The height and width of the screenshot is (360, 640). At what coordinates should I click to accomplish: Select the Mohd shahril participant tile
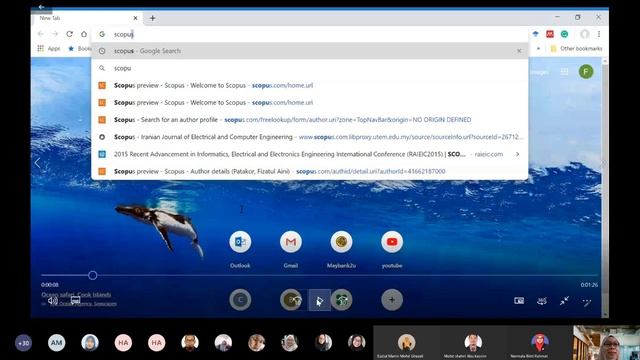473,343
